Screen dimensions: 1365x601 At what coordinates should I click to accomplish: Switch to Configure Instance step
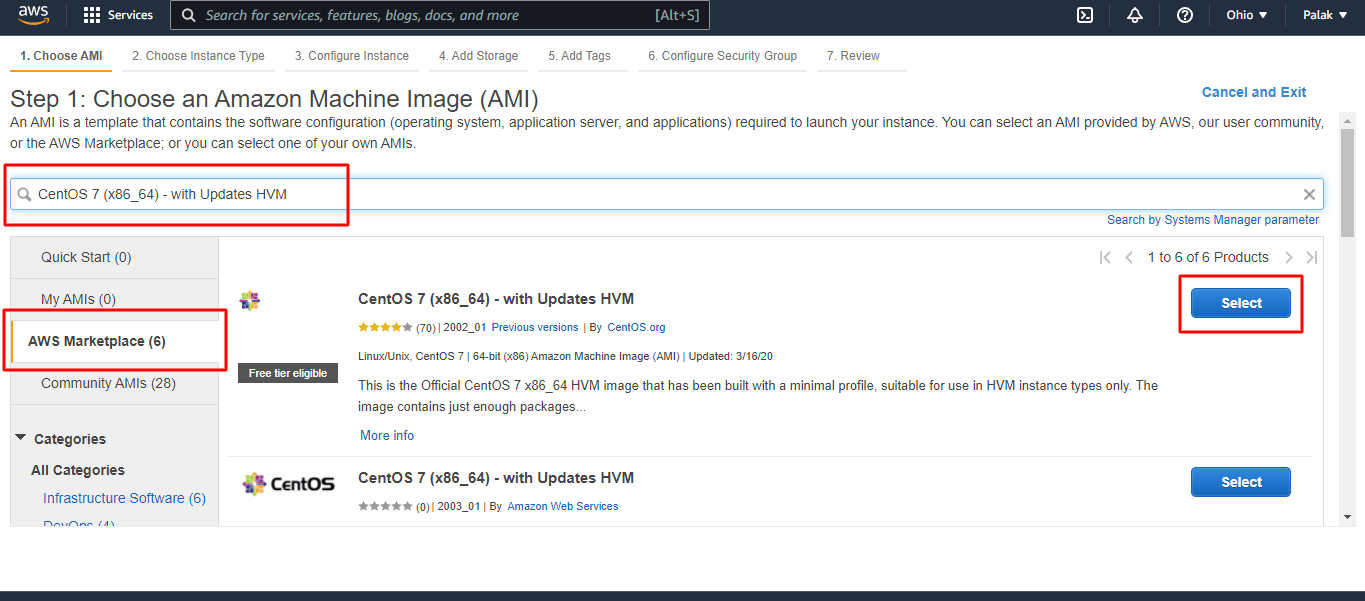pos(352,56)
